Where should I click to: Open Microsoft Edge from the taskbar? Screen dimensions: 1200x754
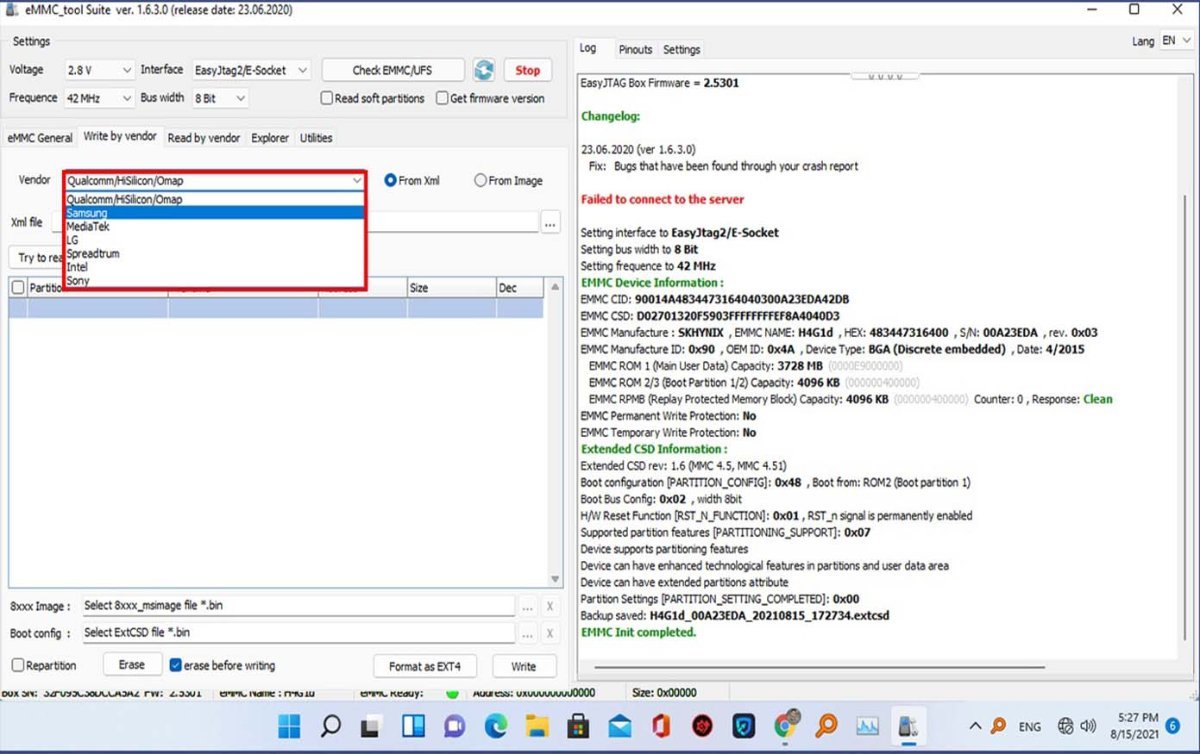pos(496,726)
